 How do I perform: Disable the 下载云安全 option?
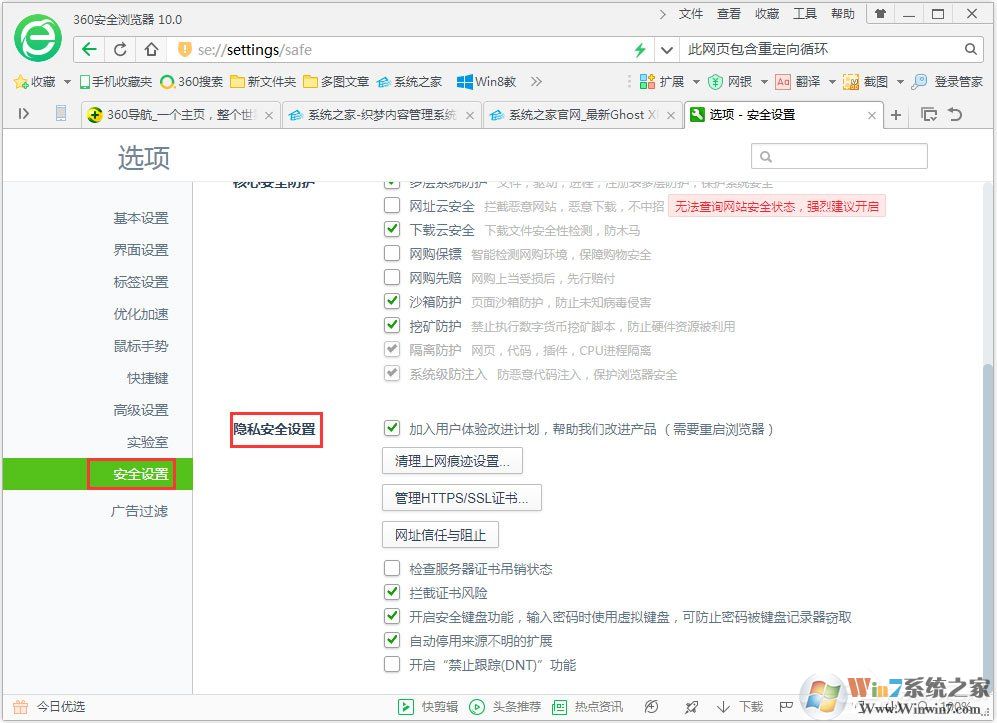point(392,229)
